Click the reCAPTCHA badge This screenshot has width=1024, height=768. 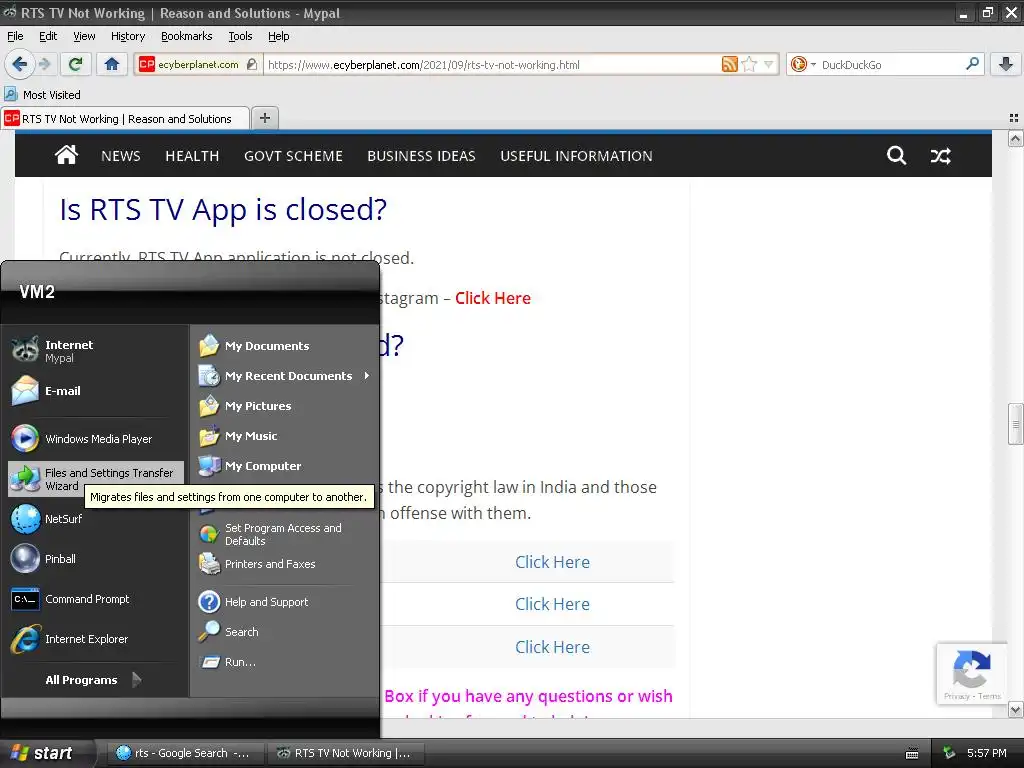click(x=971, y=673)
